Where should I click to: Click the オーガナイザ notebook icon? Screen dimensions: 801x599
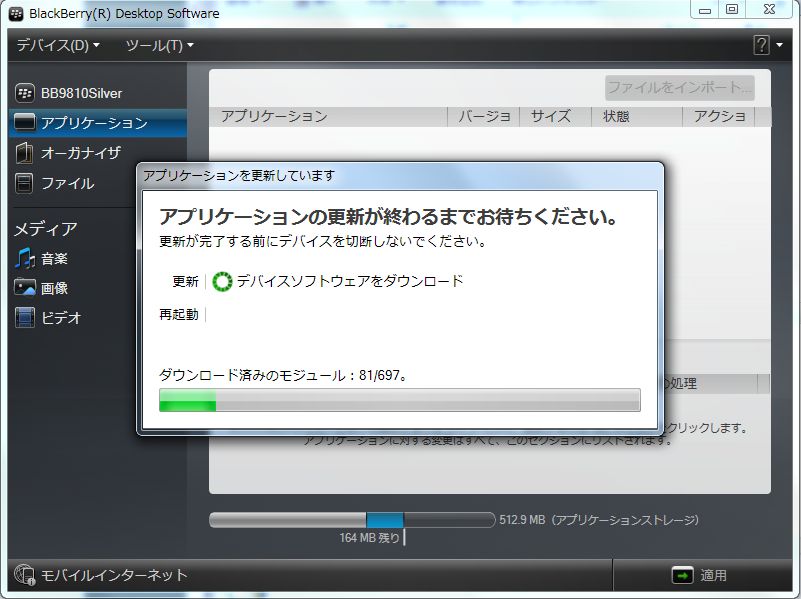[x=24, y=153]
